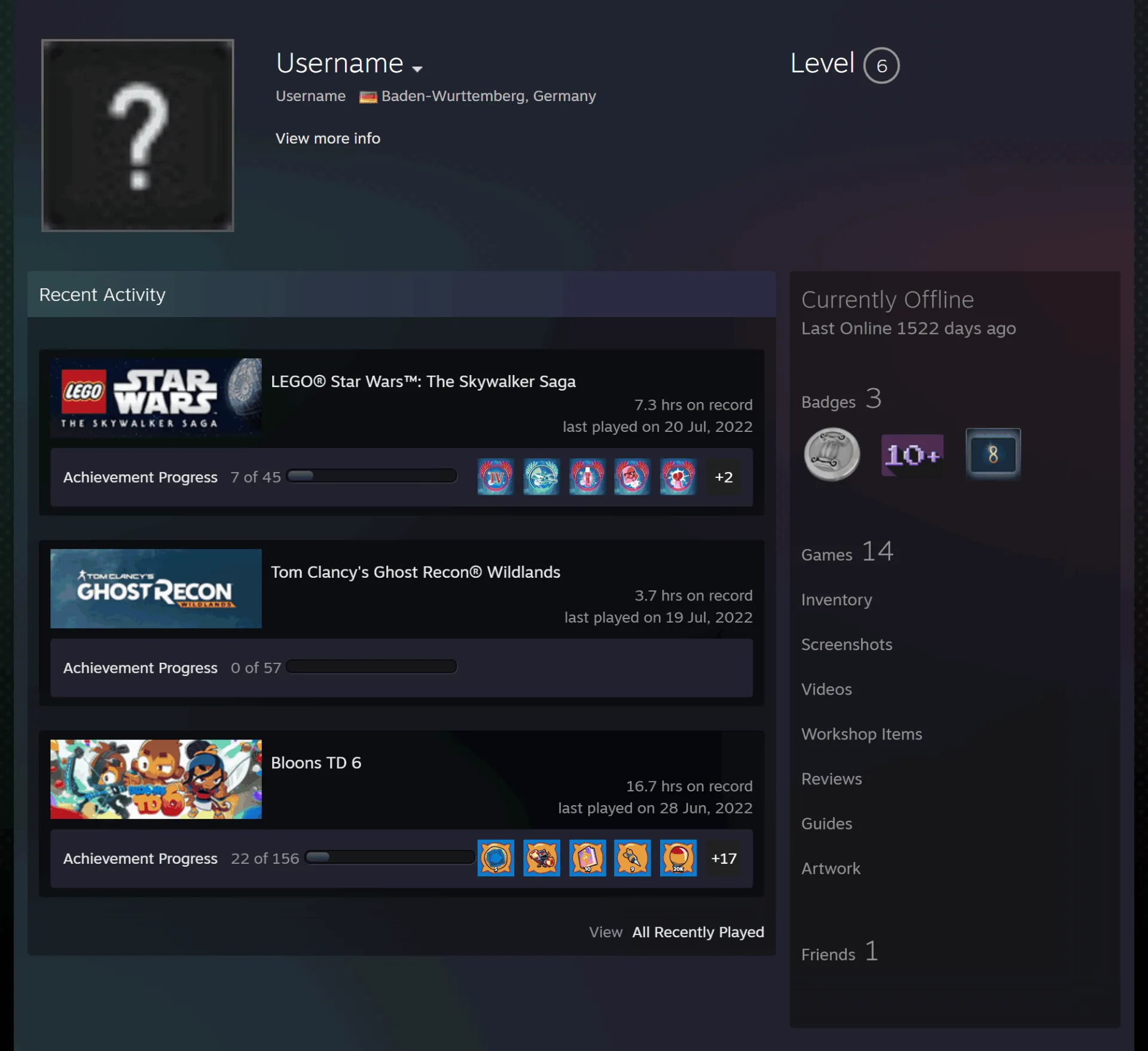Open View more info link

(x=328, y=138)
